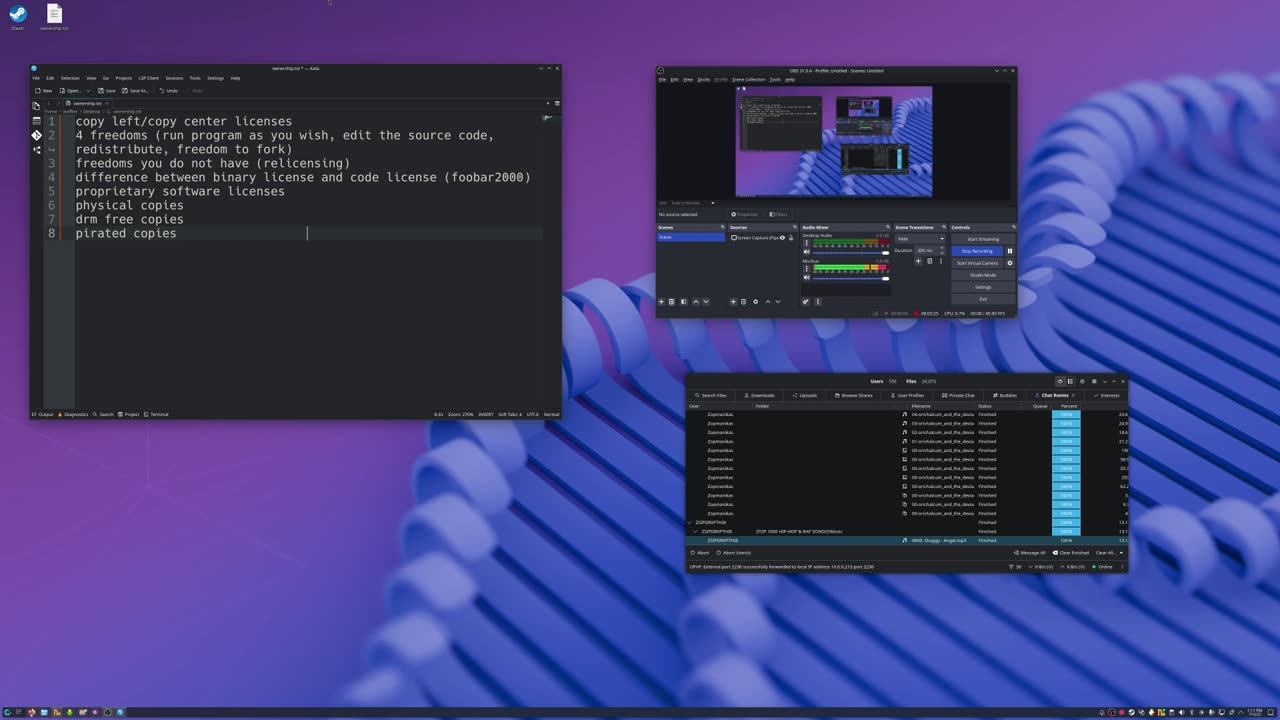Open the Online status selector in Nicotine+
The width and height of the screenshot is (1280, 720).
[1101, 566]
